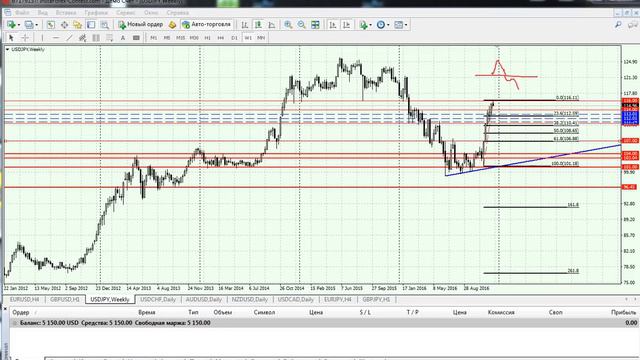Switch timeframe to D1
This screenshot has width=640, height=360.
(x=234, y=38)
